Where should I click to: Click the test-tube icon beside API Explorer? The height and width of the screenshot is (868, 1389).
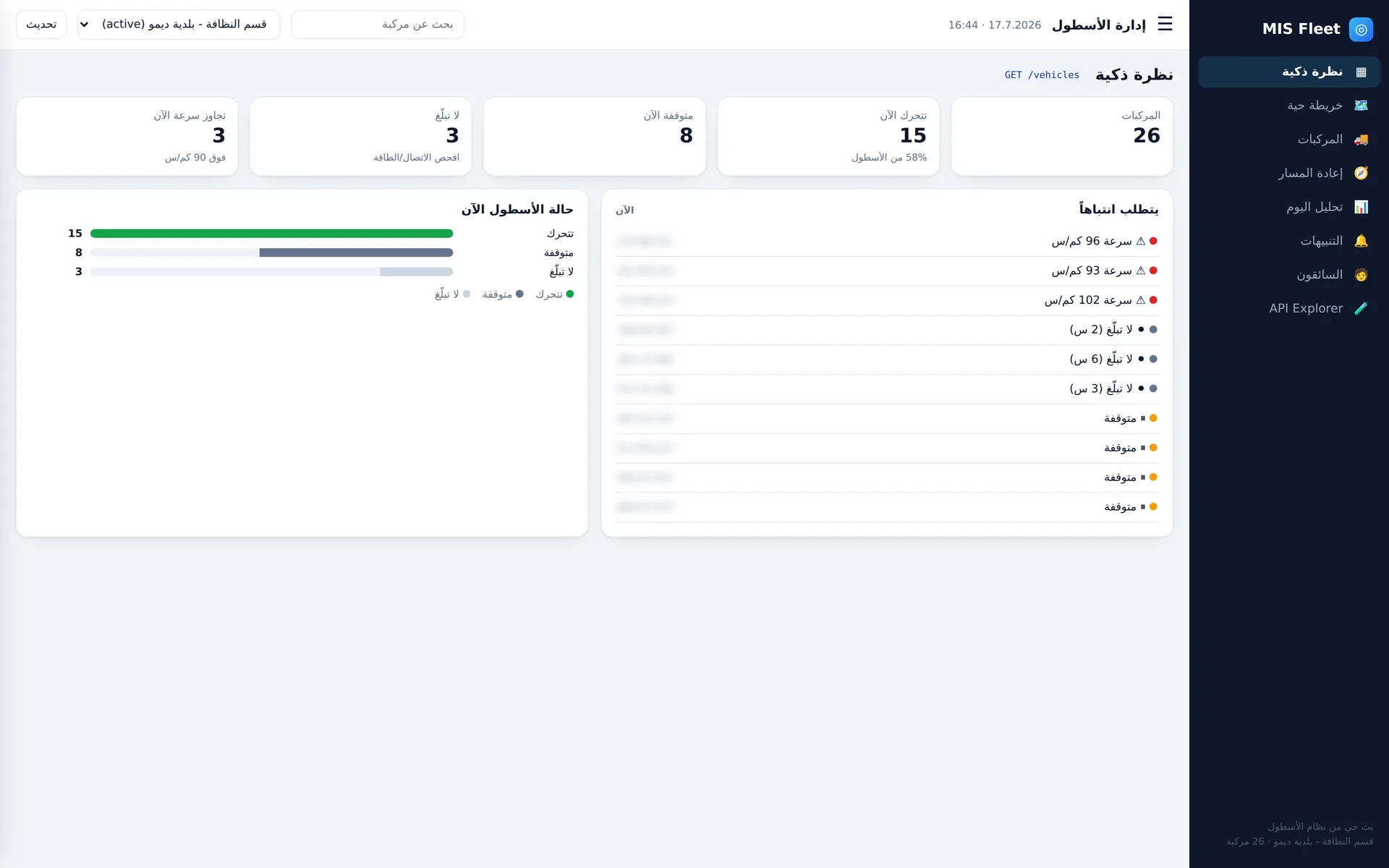tap(1361, 308)
